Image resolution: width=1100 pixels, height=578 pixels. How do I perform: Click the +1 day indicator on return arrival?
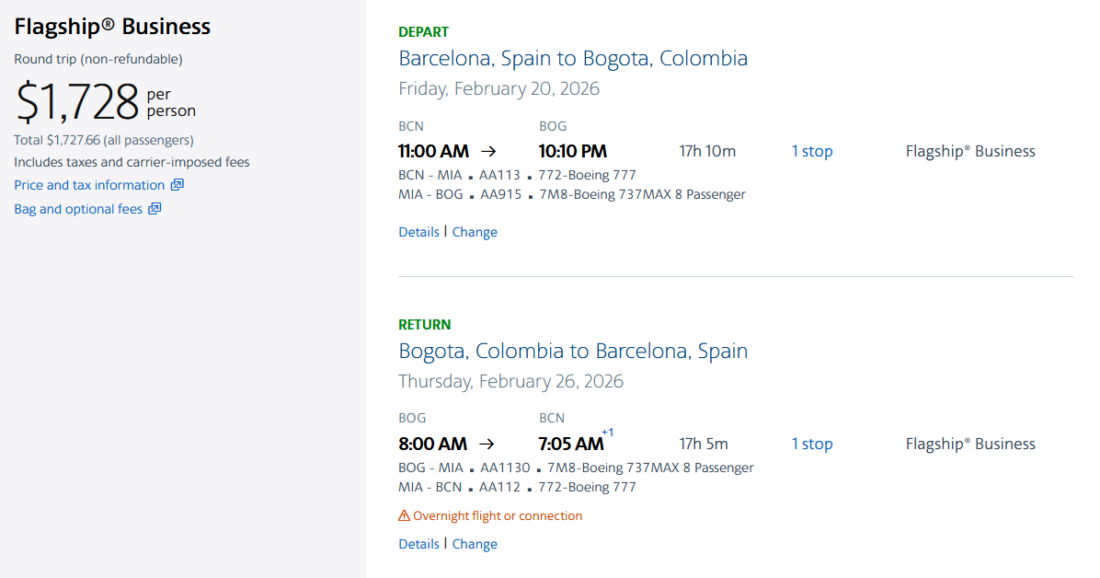tap(607, 432)
